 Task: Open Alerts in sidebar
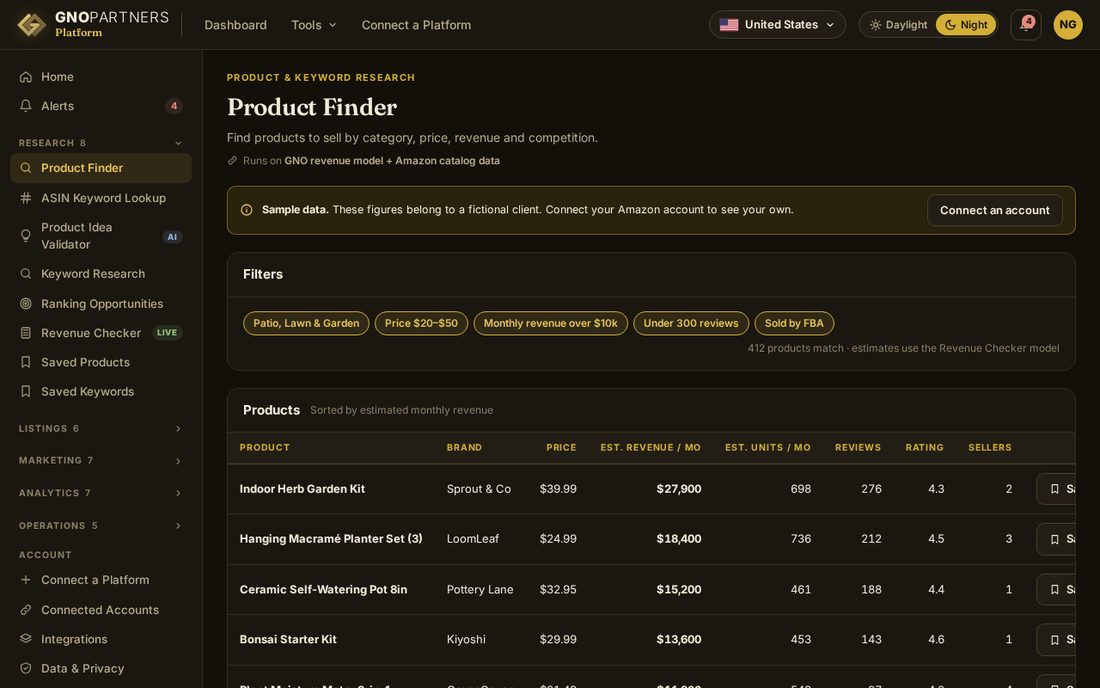coord(100,106)
